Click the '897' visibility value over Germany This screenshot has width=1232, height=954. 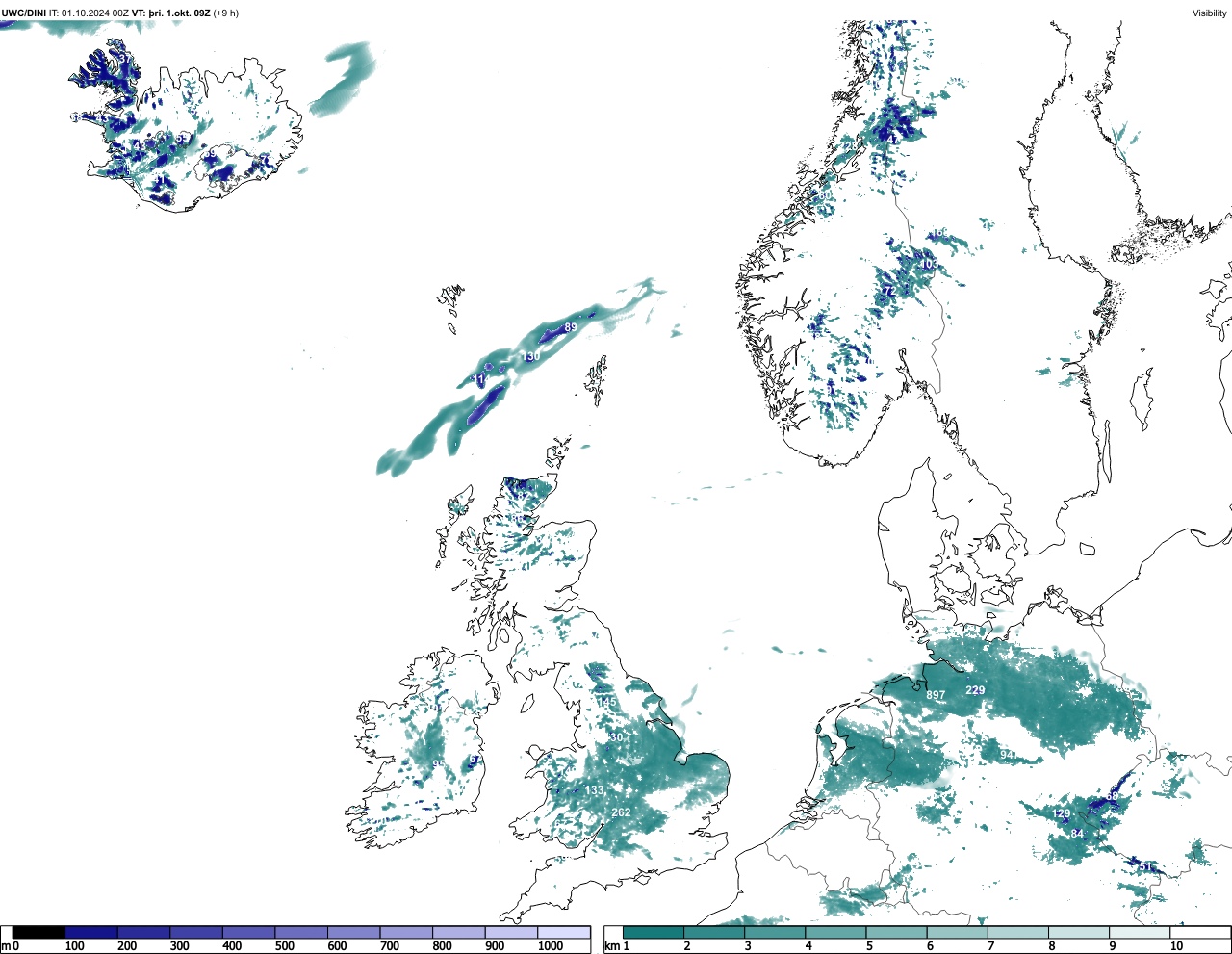tap(936, 695)
